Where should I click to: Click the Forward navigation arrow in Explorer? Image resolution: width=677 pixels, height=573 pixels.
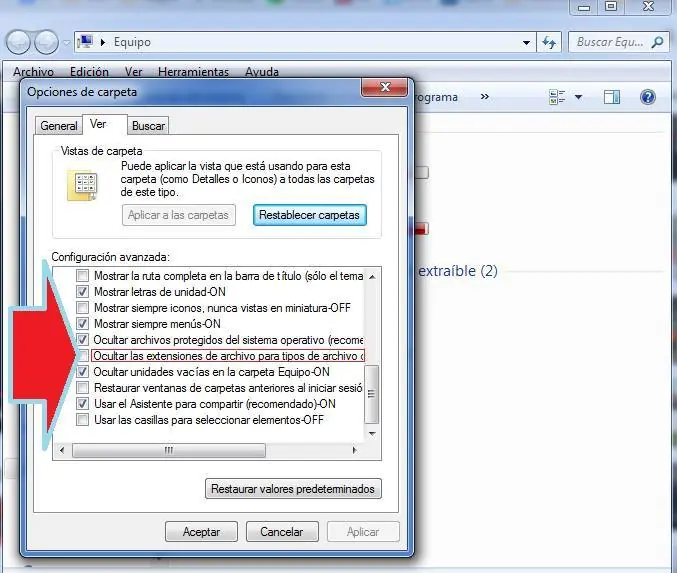(x=46, y=42)
